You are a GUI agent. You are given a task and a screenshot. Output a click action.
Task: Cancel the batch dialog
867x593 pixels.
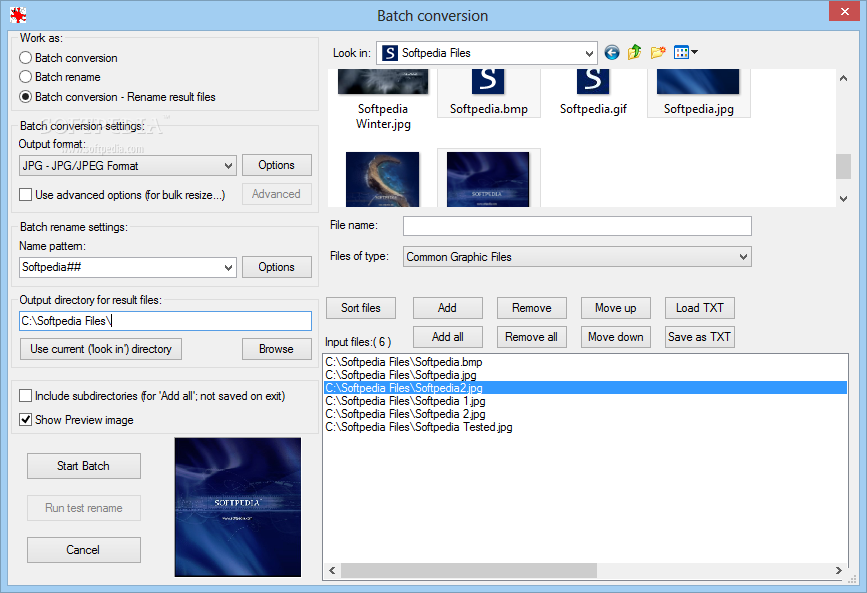[83, 550]
